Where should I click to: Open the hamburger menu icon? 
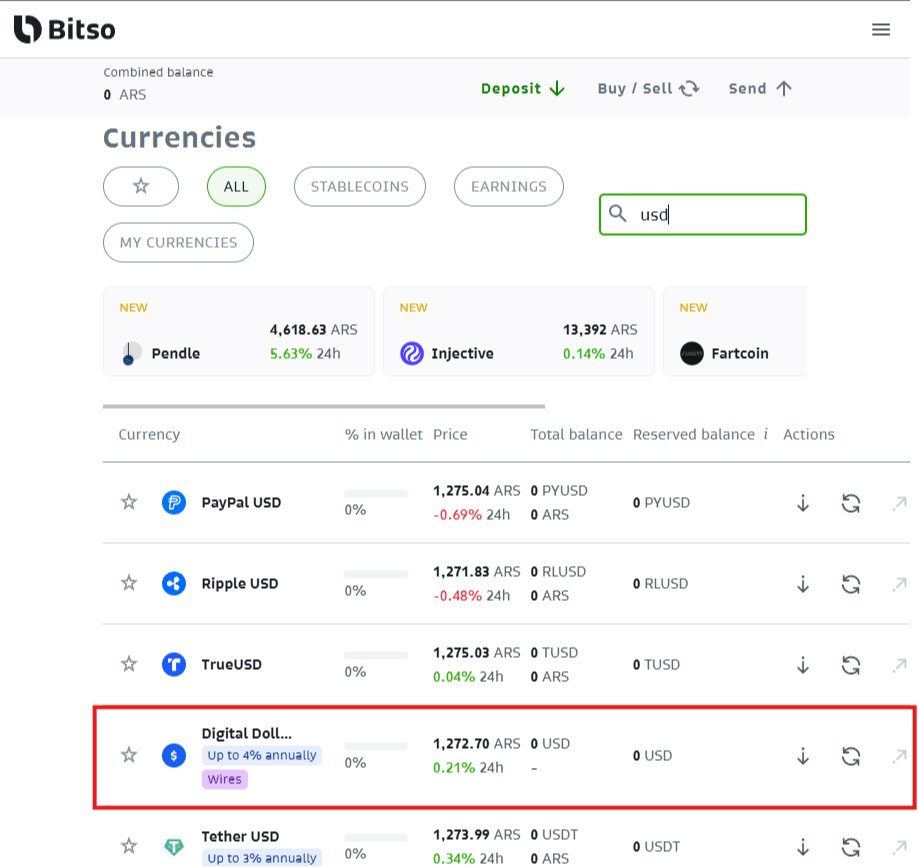coord(881,29)
